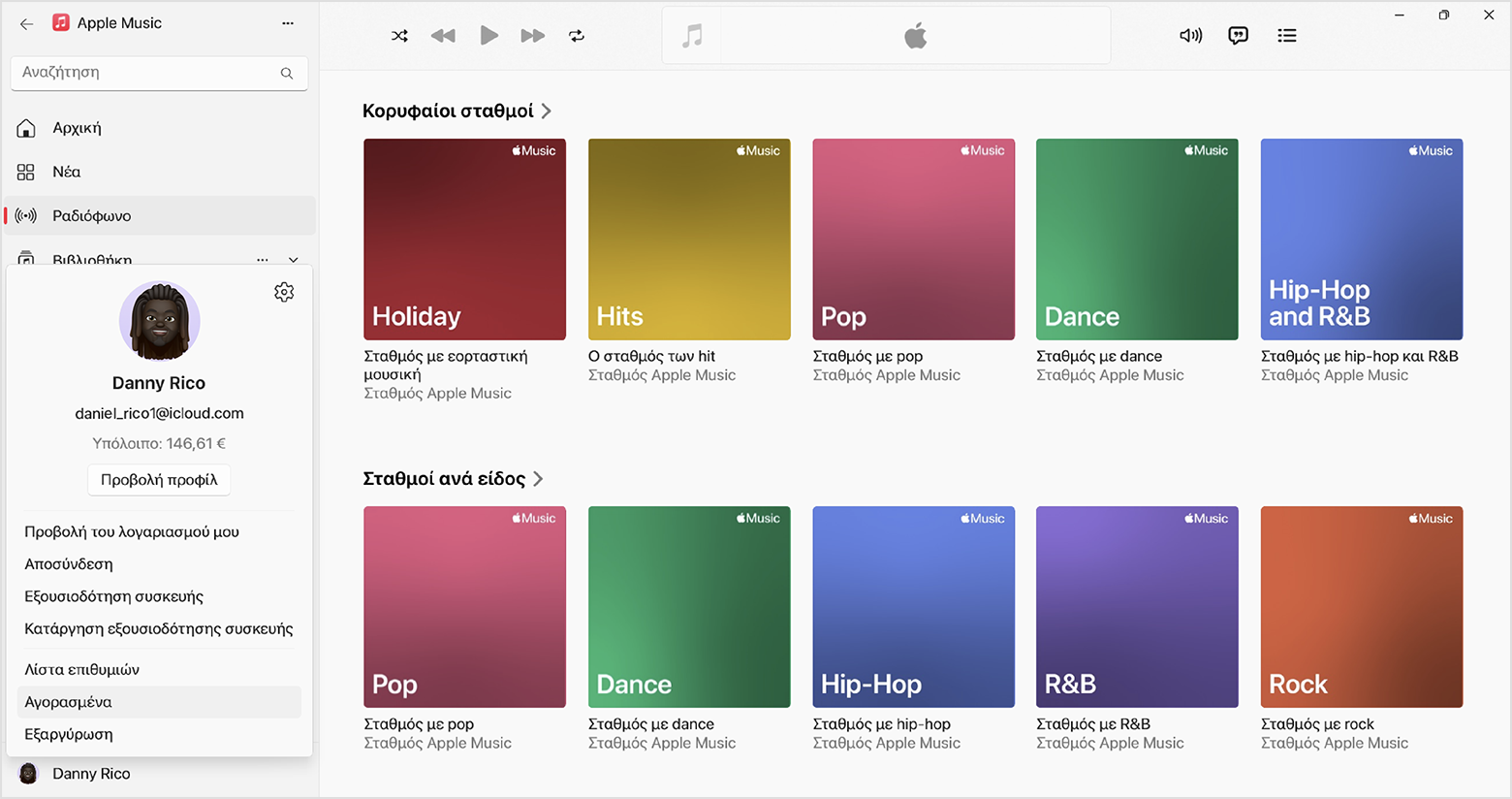This screenshot has height=799, width=1512.
Task: Open the Hip-Hop and R&B station thumbnail
Action: (x=1361, y=240)
